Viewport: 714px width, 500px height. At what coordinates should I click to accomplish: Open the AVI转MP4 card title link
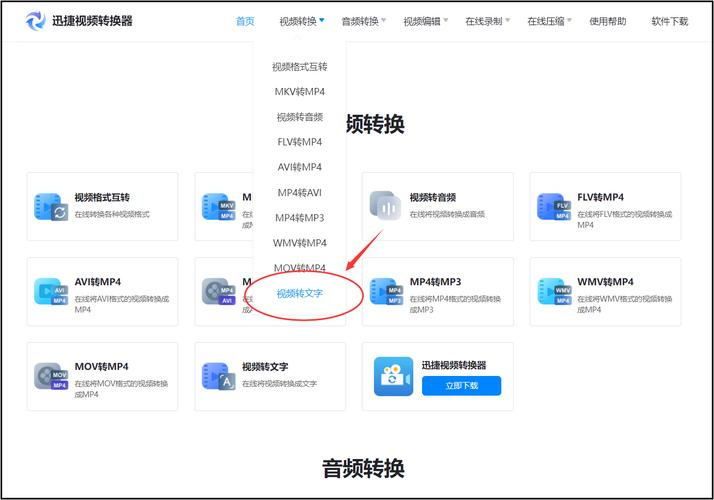click(97, 282)
